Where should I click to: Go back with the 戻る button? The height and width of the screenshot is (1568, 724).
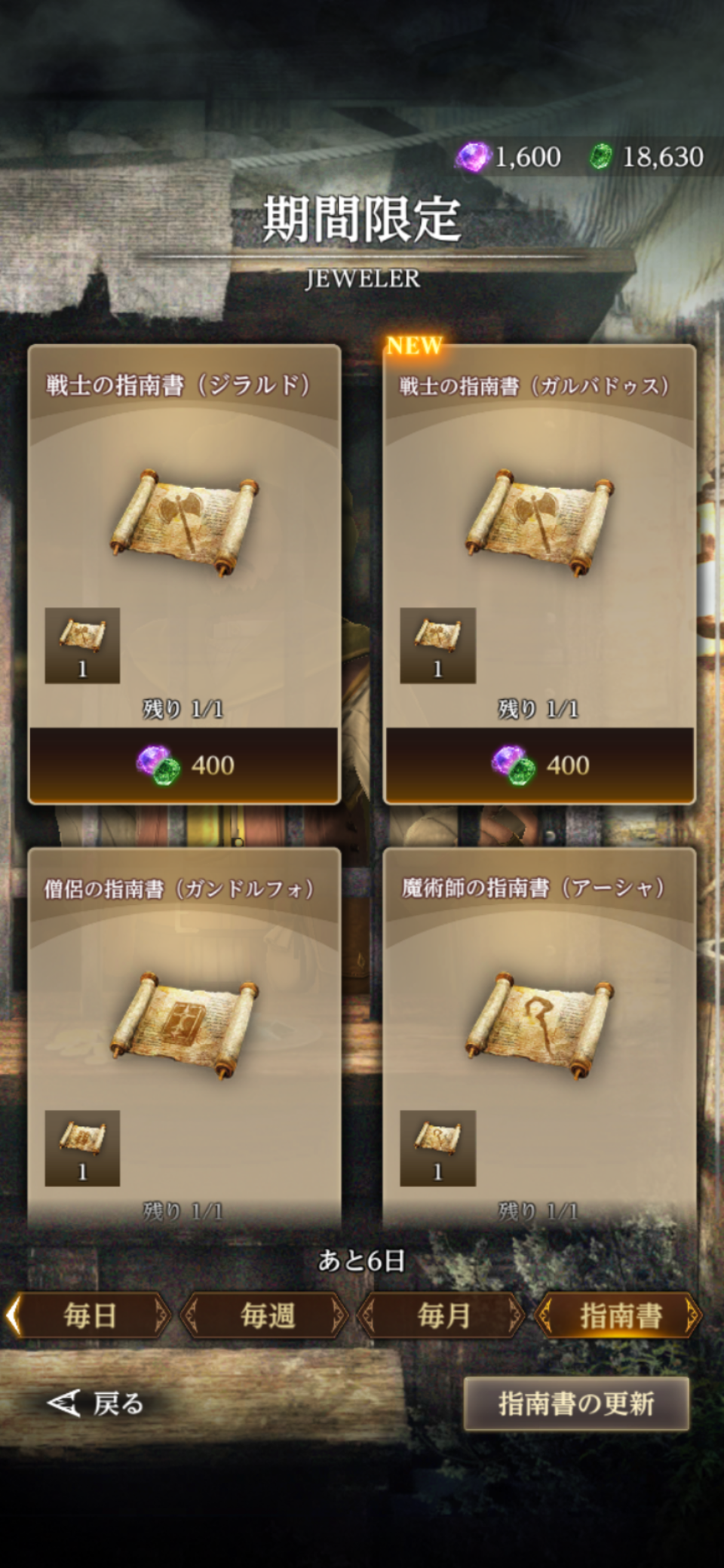pyautogui.click(x=96, y=1404)
